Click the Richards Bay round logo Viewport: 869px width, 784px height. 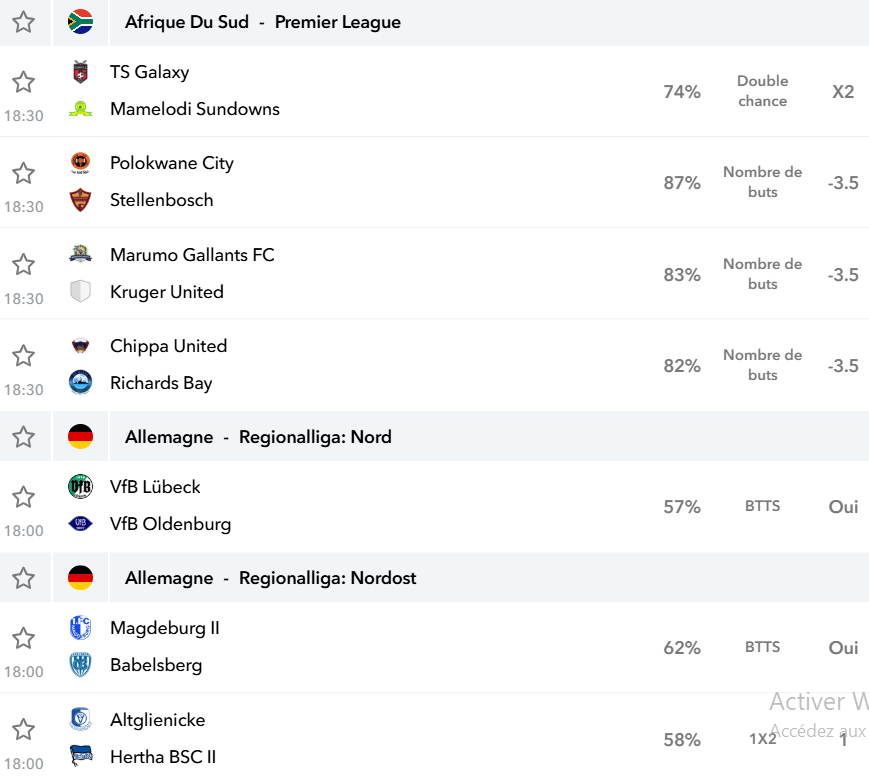coord(80,383)
